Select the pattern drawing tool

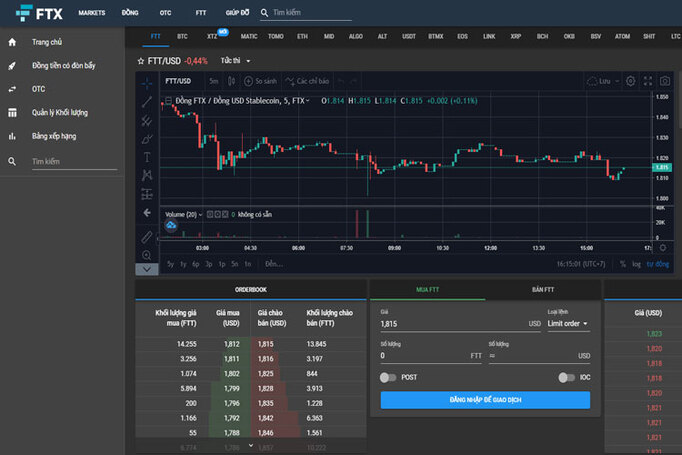pos(147,175)
